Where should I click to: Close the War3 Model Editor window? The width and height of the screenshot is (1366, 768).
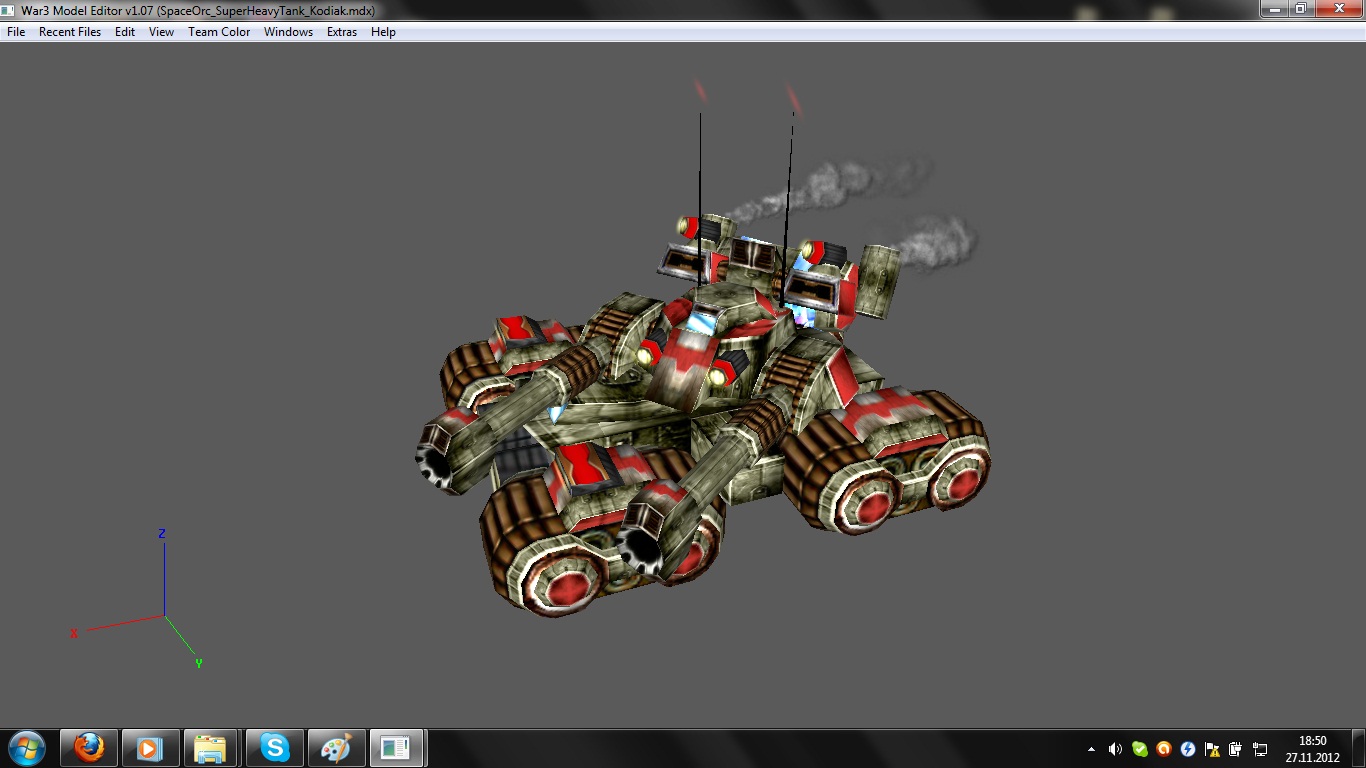(x=1337, y=9)
